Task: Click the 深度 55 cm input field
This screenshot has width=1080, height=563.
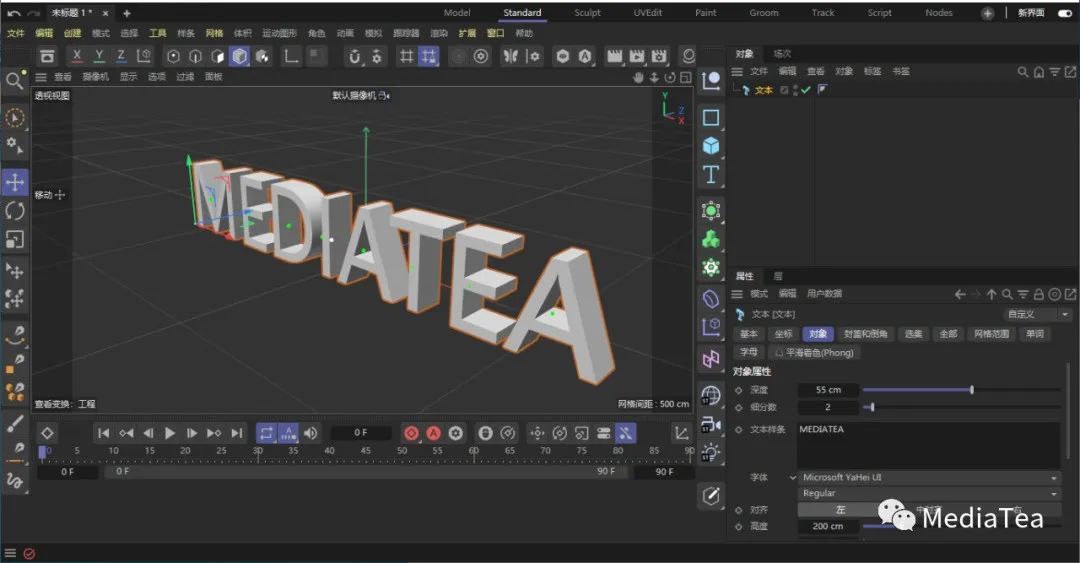Action: (x=828, y=390)
